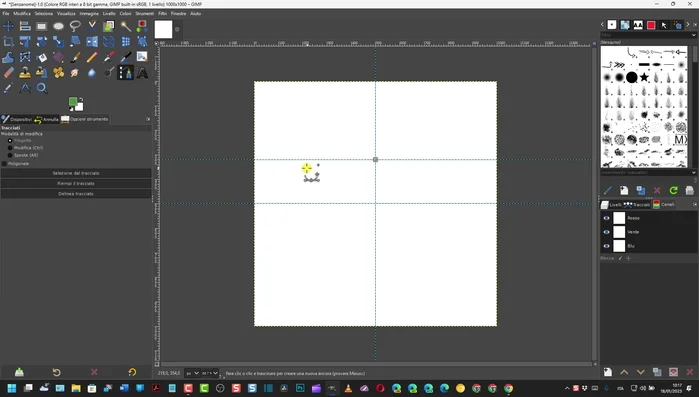Select the Rotate tool
This screenshot has height=397, width=699.
pos(41,42)
